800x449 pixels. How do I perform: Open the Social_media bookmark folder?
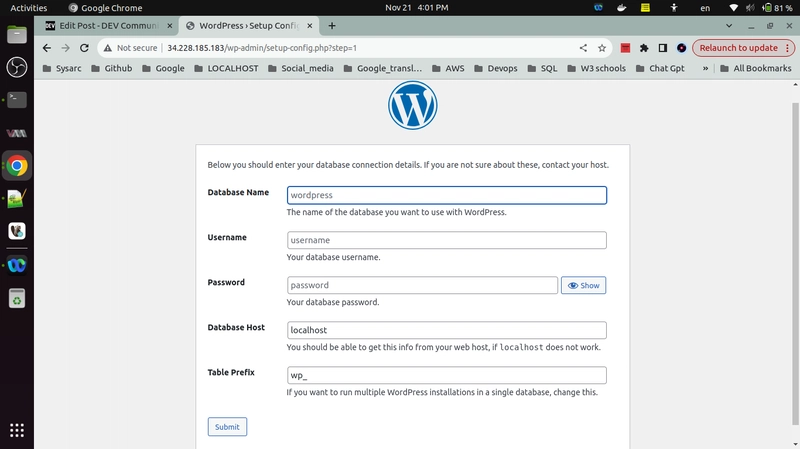tap(301, 68)
